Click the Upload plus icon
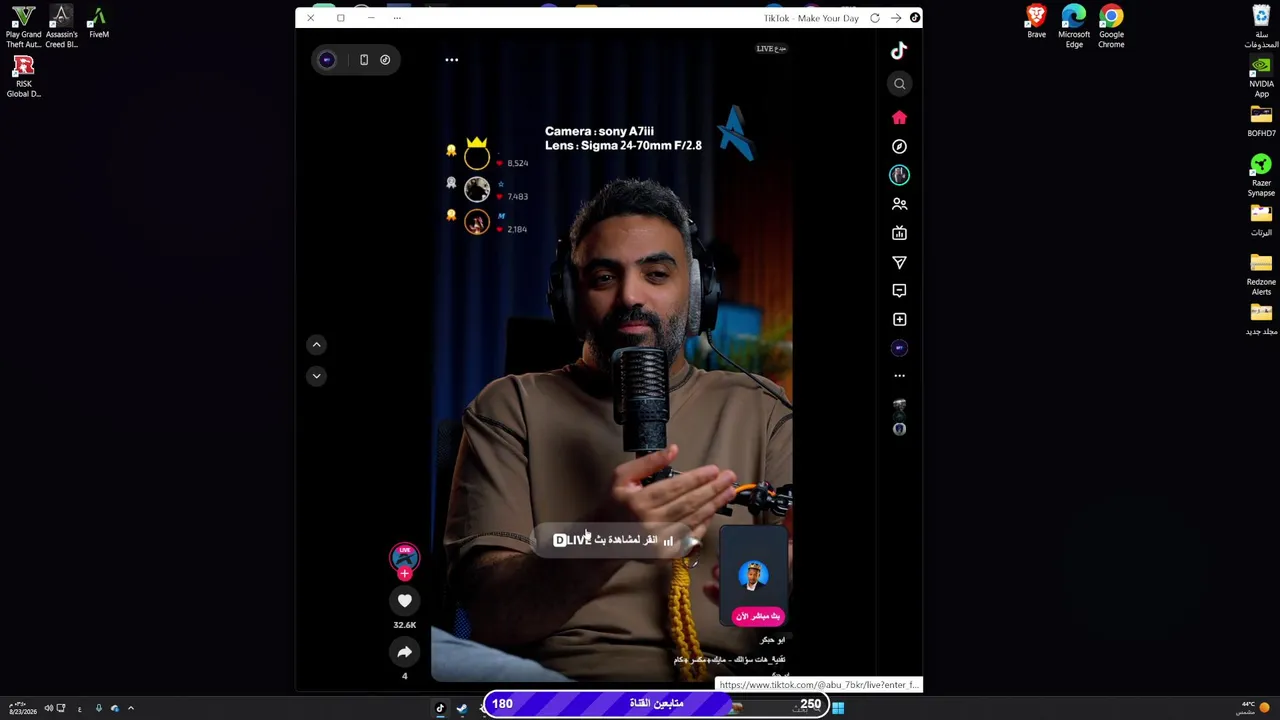The width and height of the screenshot is (1280, 720). tap(899, 319)
